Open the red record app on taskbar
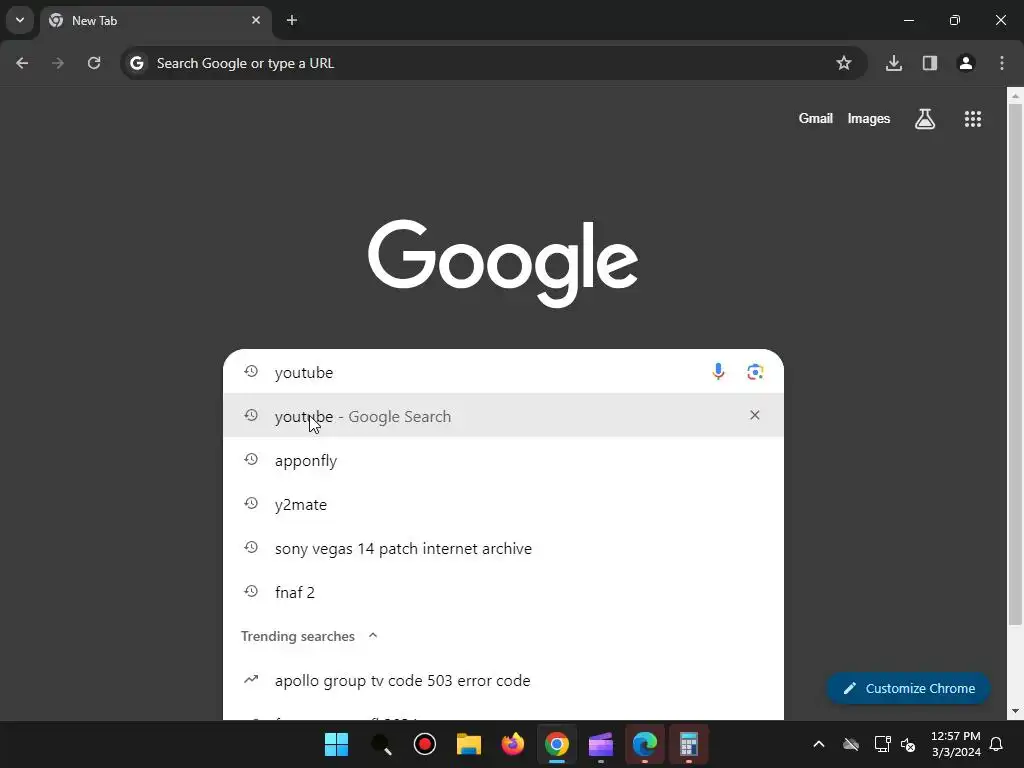This screenshot has width=1024, height=768. click(425, 744)
